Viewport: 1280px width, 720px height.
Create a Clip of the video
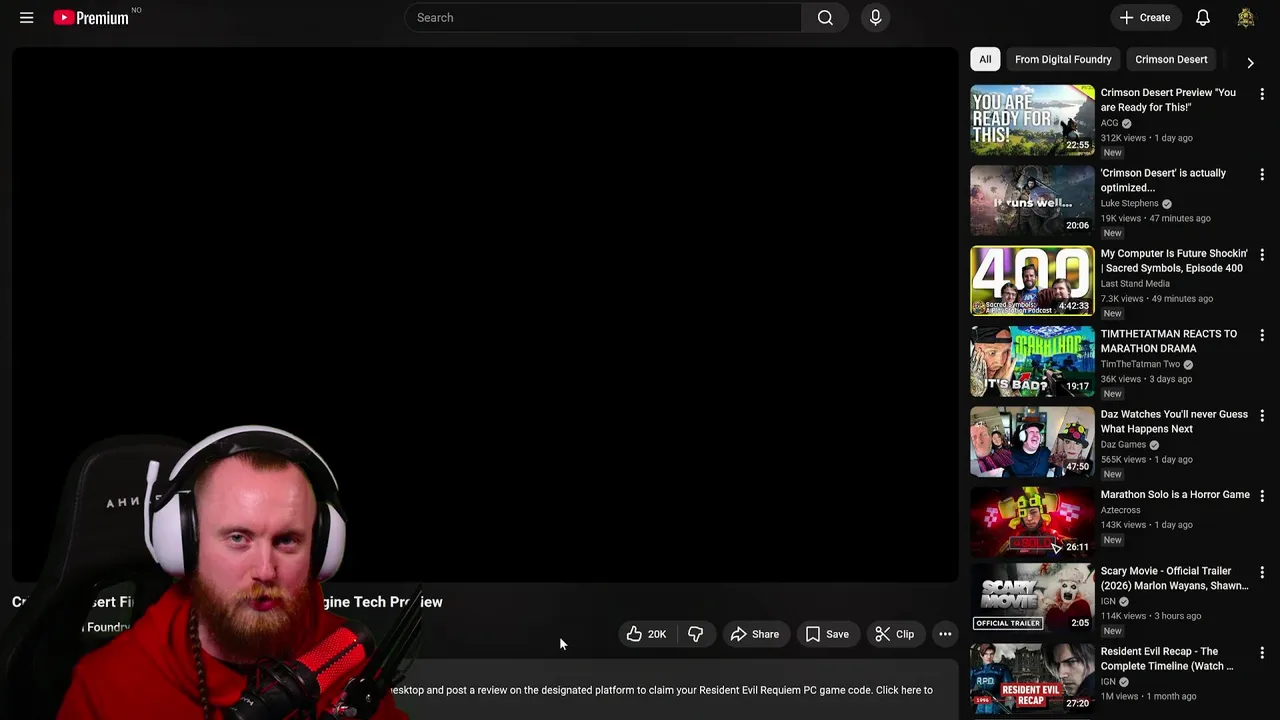pos(894,634)
